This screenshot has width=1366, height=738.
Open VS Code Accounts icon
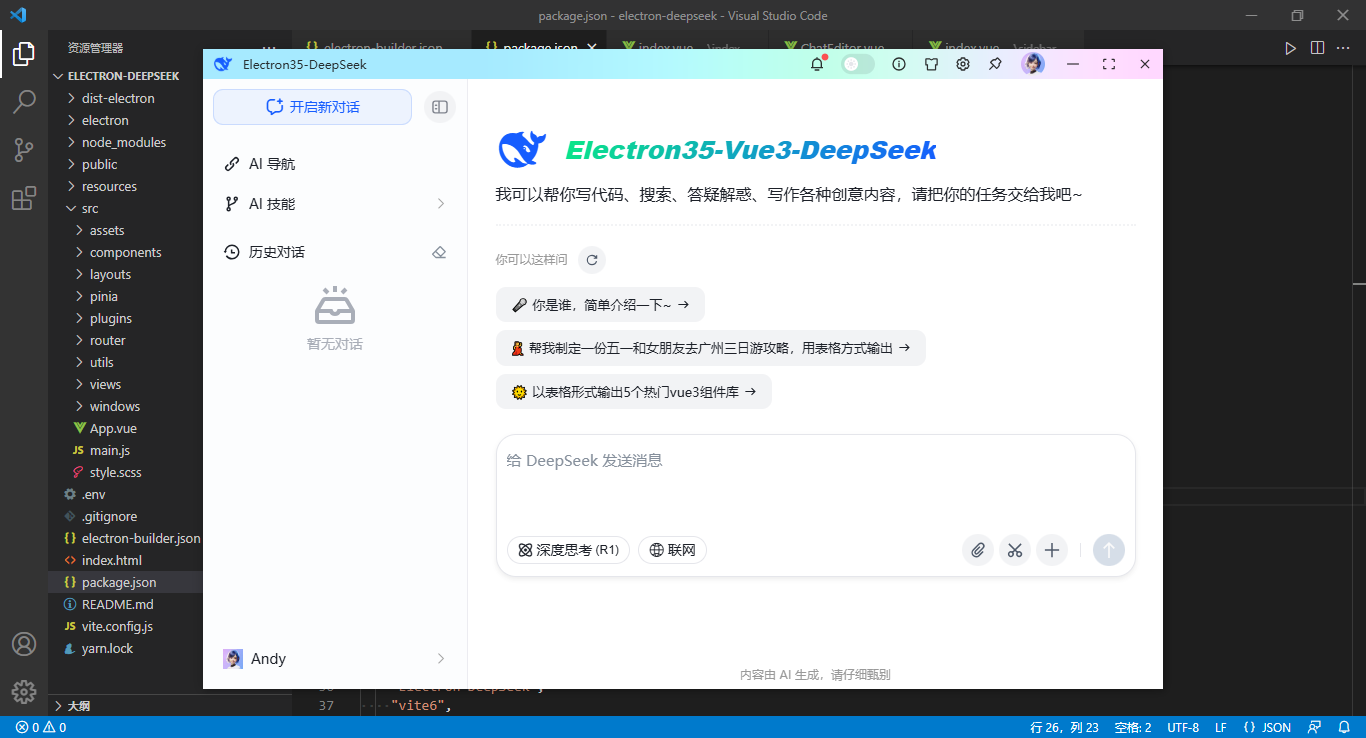coord(24,644)
